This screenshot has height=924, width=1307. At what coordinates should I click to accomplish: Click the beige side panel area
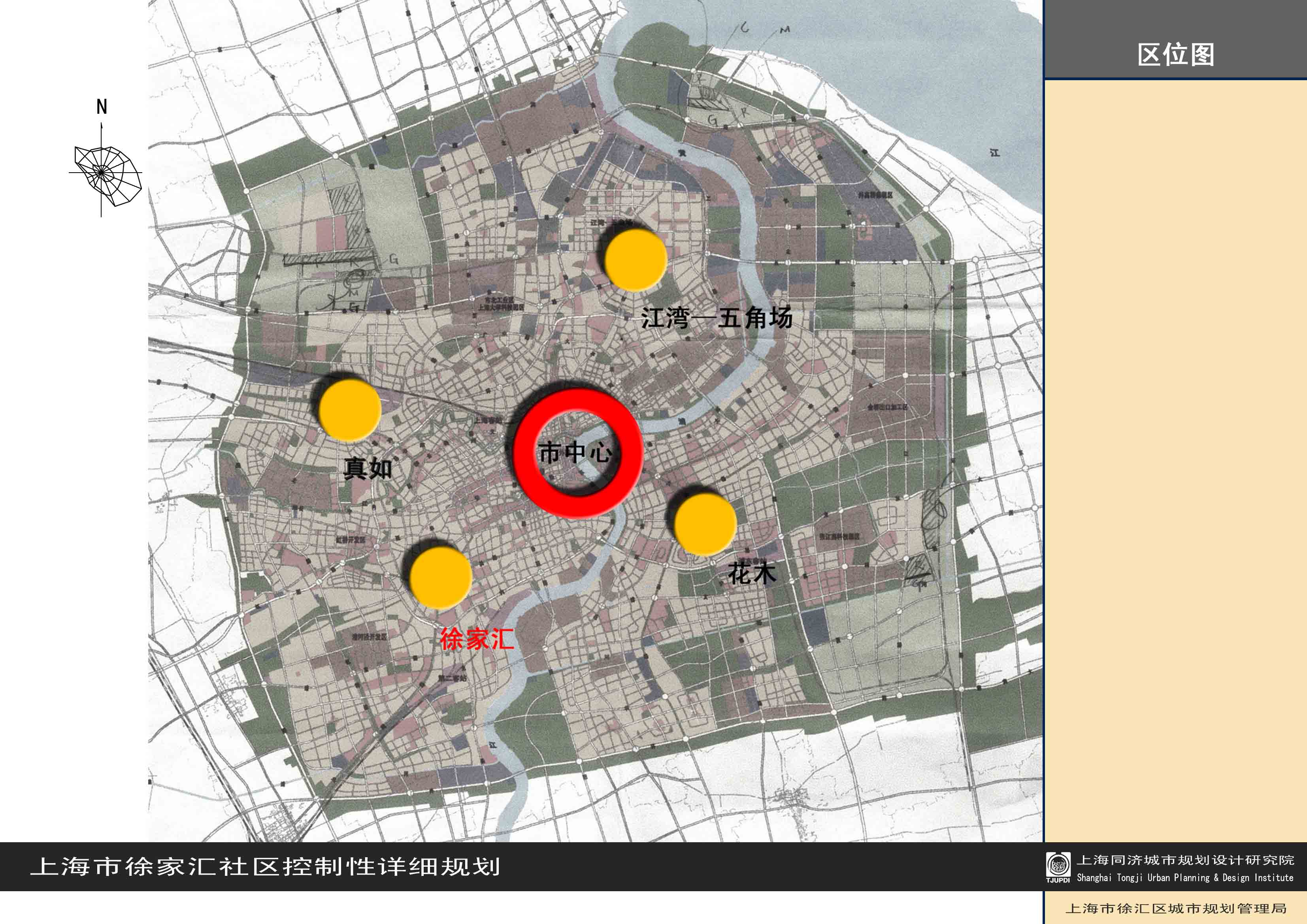click(x=1175, y=455)
